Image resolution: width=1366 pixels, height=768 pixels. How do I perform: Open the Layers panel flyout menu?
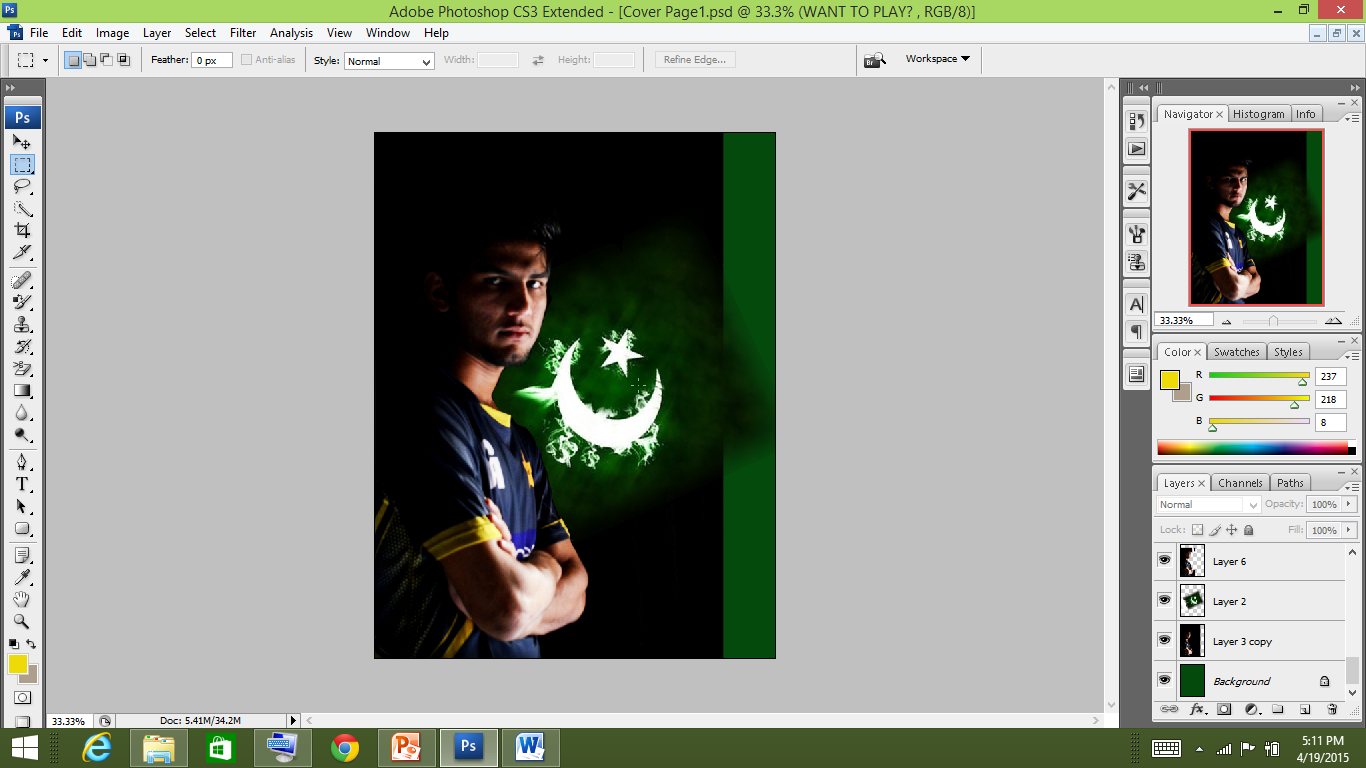(x=1353, y=487)
